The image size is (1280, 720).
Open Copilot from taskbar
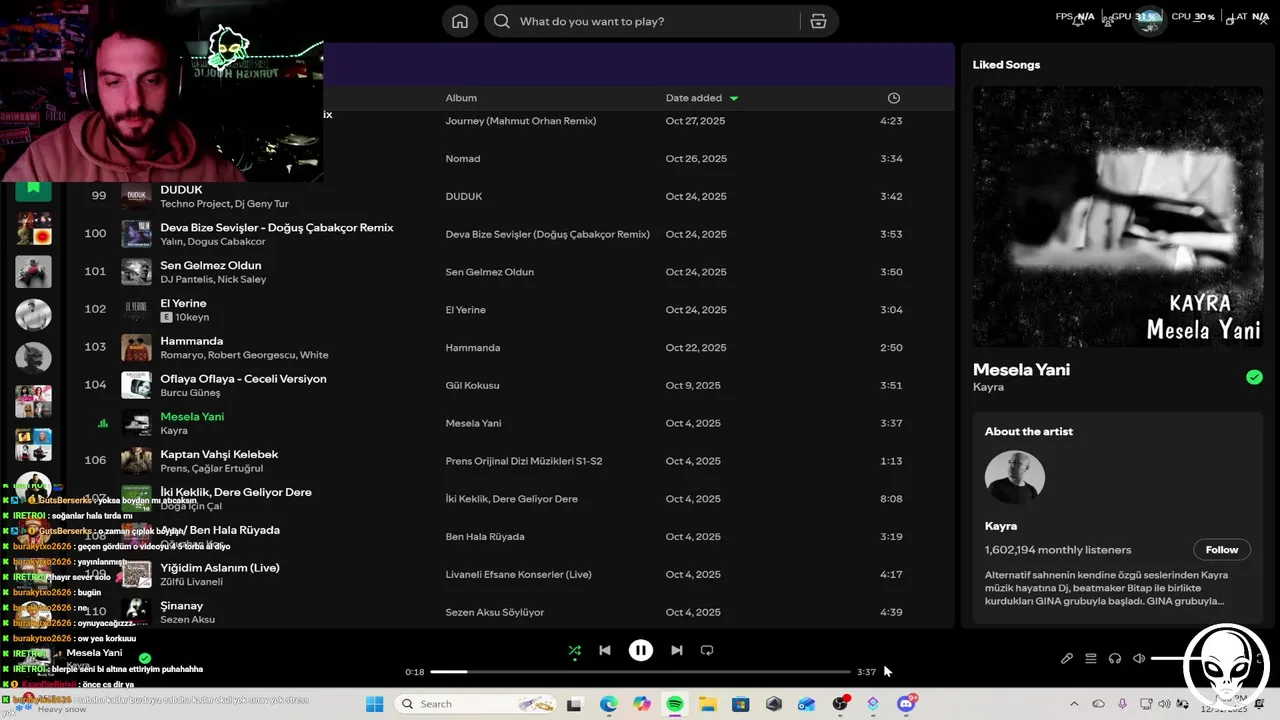[x=642, y=704]
